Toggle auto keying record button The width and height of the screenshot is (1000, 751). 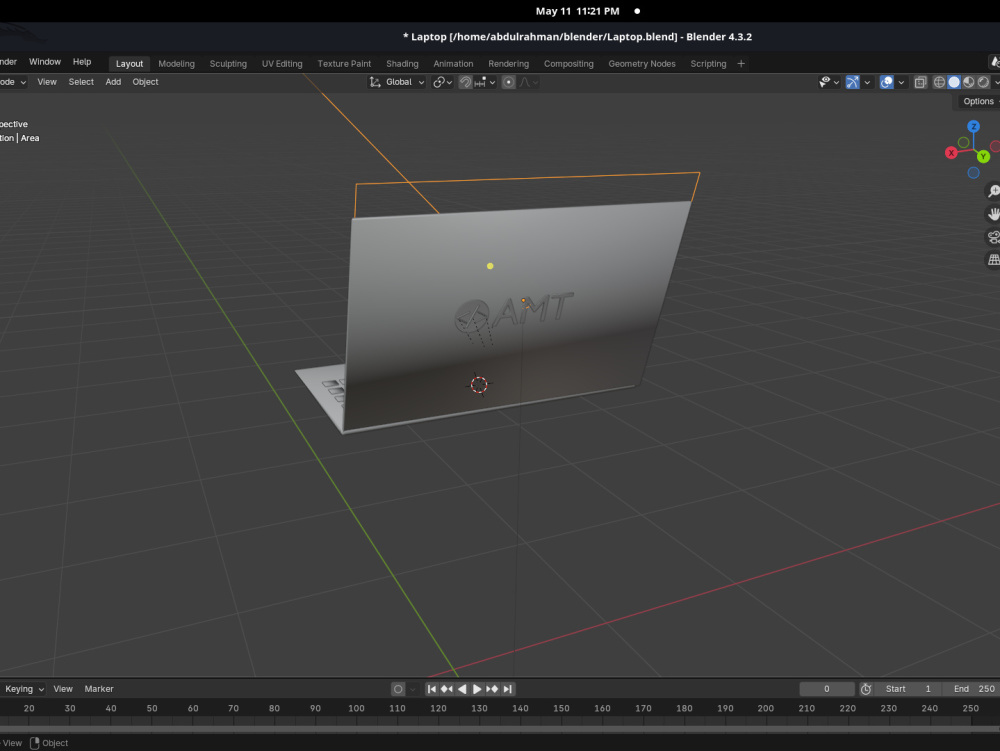[x=398, y=689]
